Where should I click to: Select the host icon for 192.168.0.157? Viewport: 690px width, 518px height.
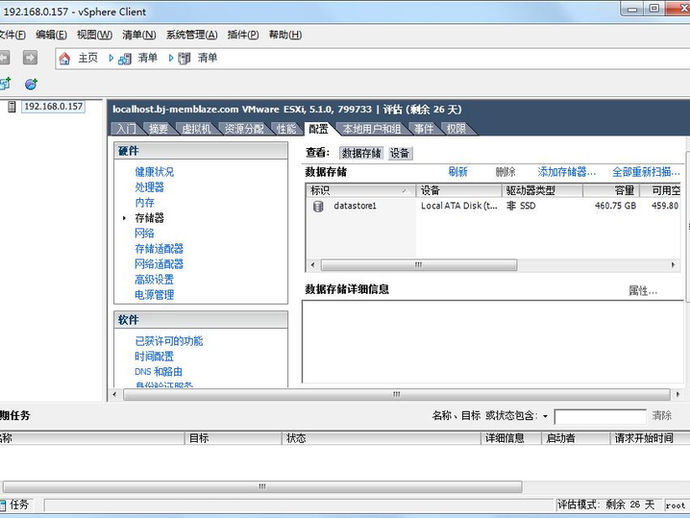click(12, 107)
